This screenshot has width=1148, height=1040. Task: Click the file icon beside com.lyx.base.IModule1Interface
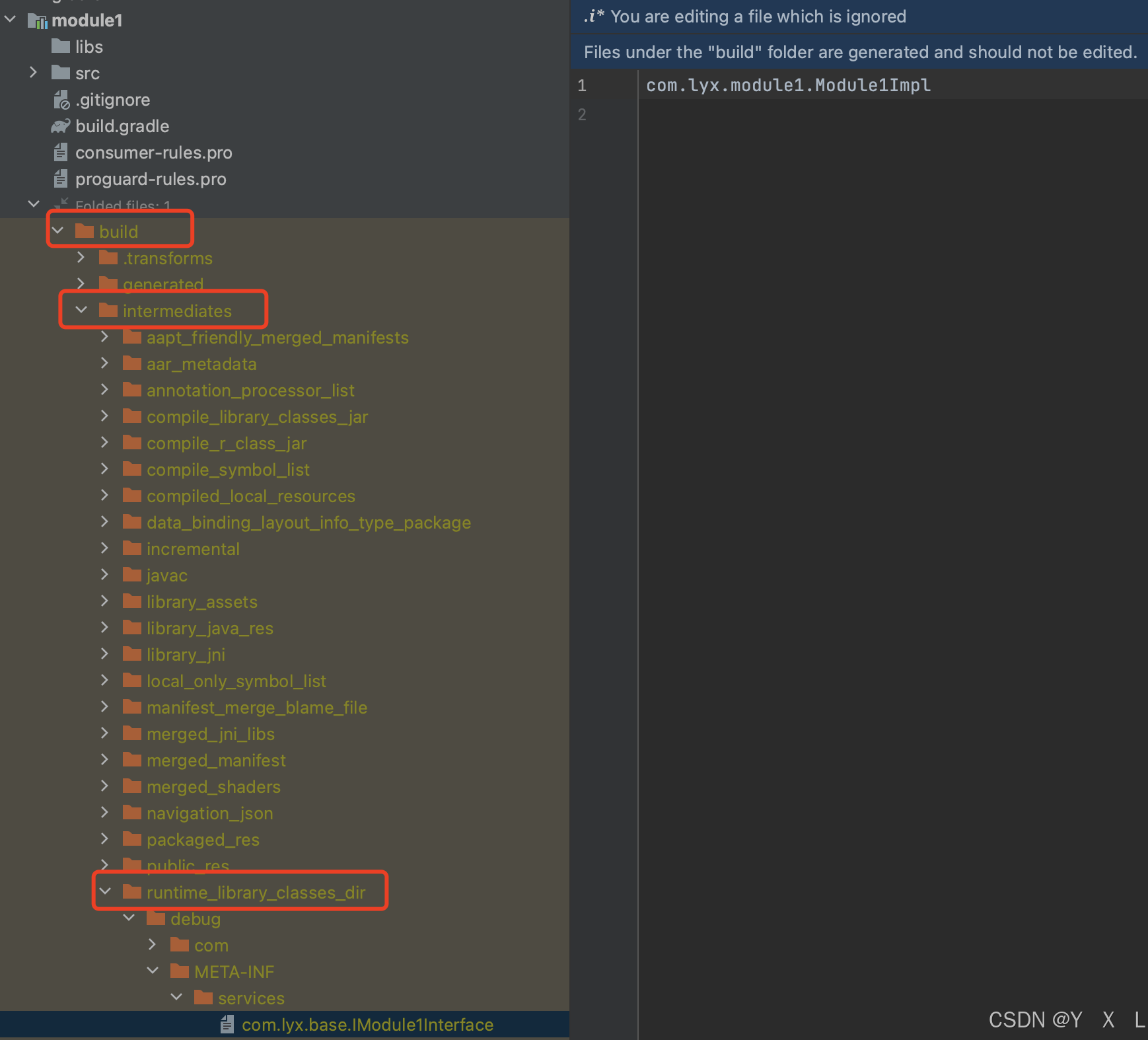pos(228,1024)
